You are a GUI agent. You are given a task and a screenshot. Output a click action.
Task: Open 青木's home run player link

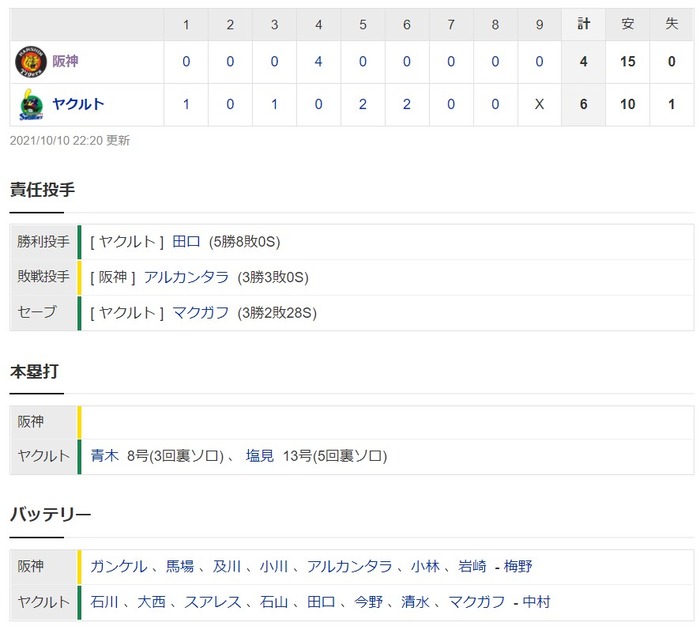[104, 456]
